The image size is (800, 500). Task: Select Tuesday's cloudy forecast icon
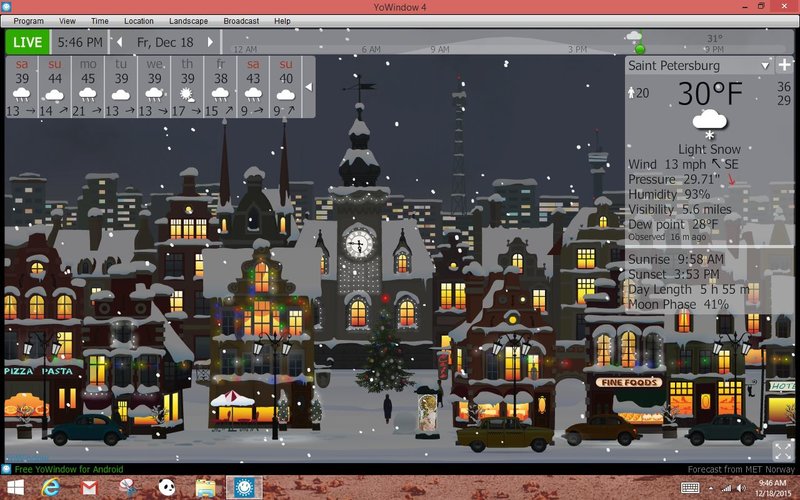[121, 94]
